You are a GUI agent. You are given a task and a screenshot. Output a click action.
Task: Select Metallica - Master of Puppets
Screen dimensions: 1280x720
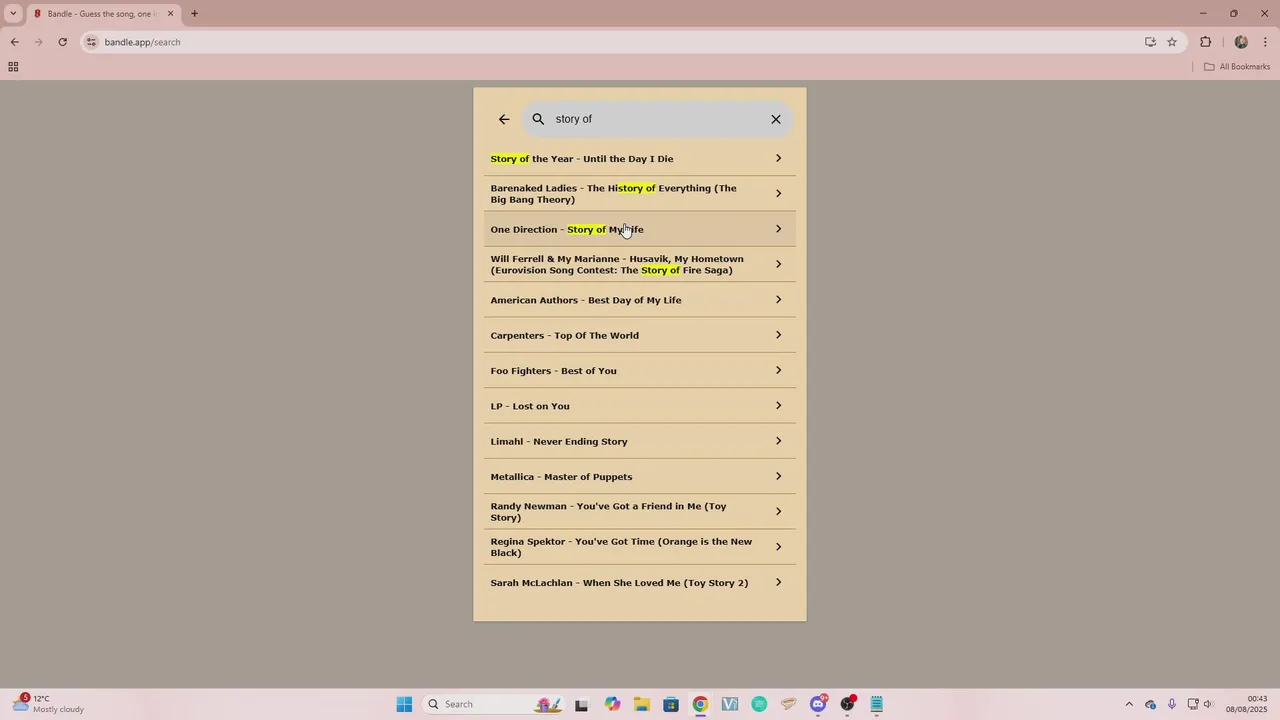point(640,476)
